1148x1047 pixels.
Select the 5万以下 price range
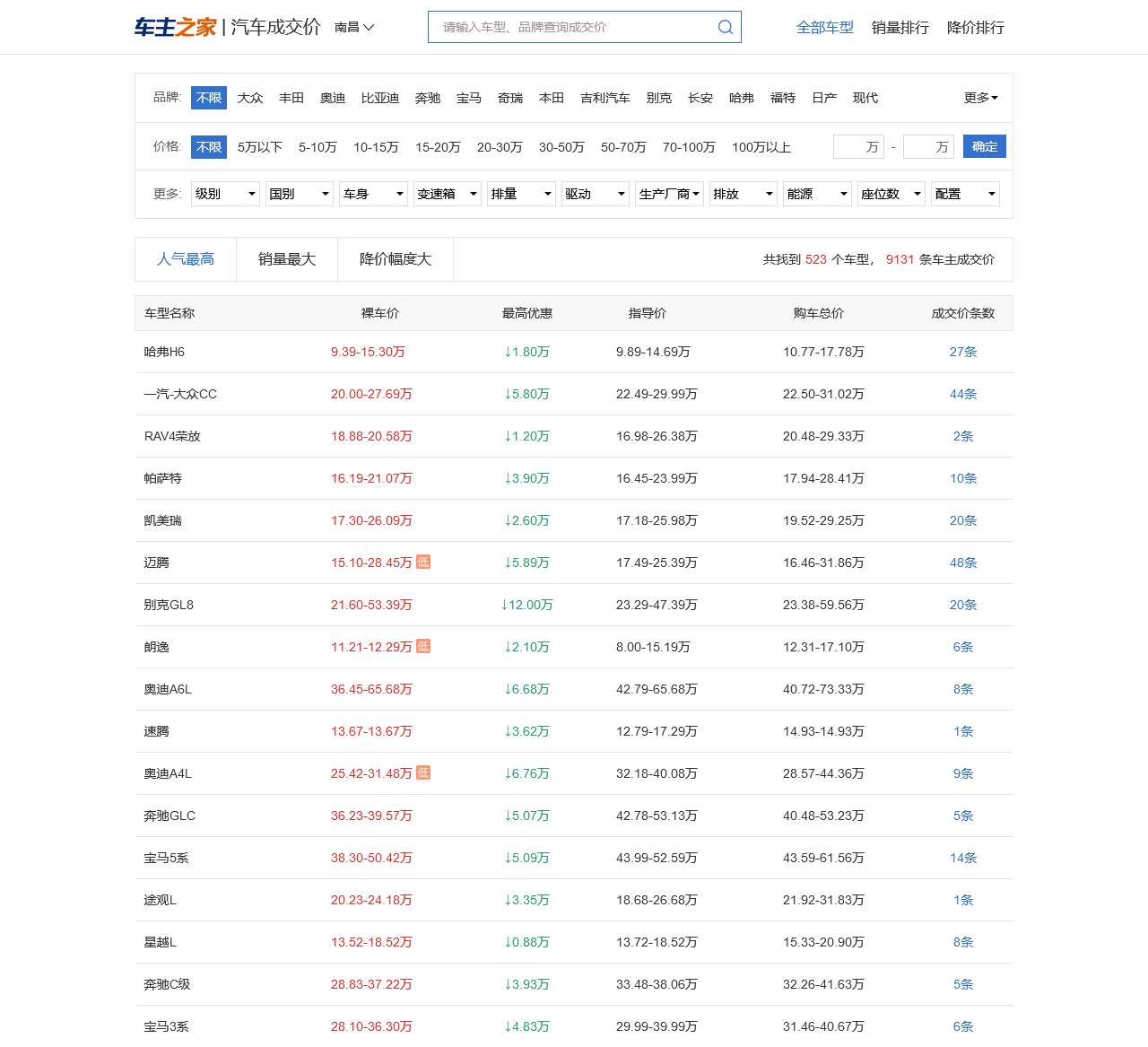260,147
